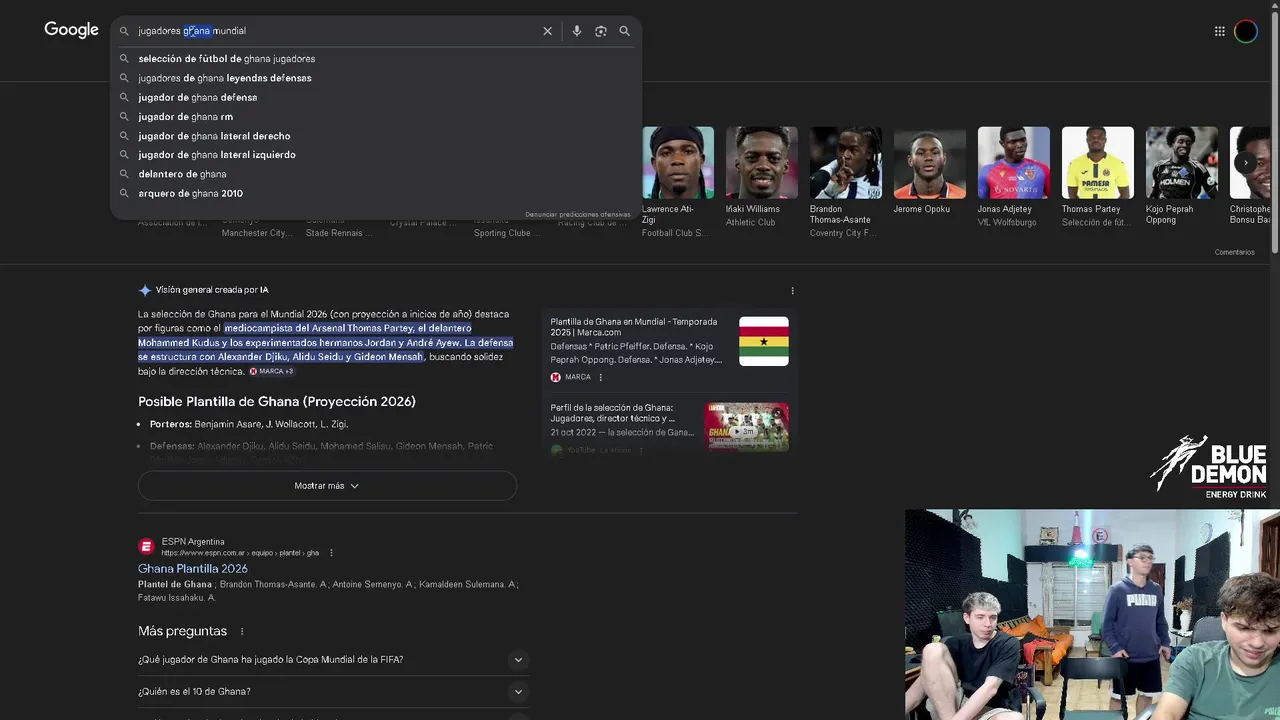
Task: Open the MARCA +3 sources chip
Action: click(271, 371)
